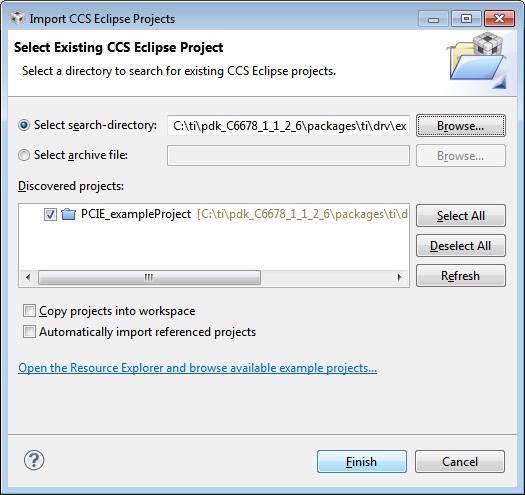Enable Automatically import referenced projects
The height and width of the screenshot is (495, 525).
(x=29, y=332)
